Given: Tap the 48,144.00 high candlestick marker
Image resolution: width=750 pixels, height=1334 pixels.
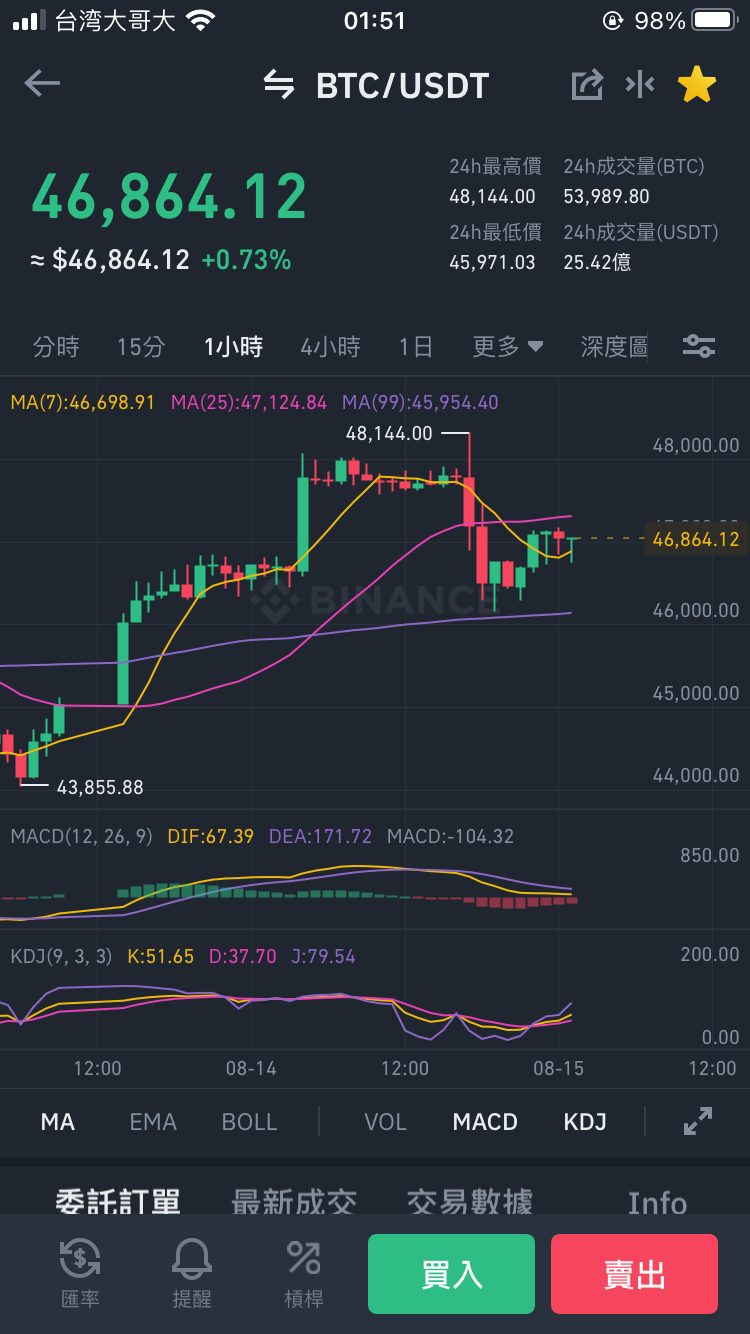Looking at the screenshot, I should 389,433.
